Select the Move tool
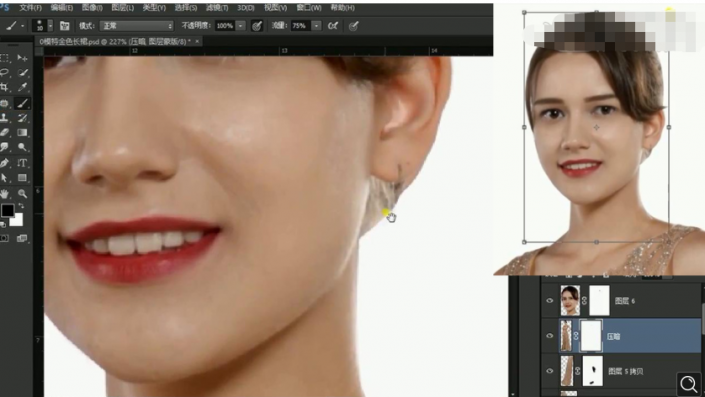 point(22,58)
